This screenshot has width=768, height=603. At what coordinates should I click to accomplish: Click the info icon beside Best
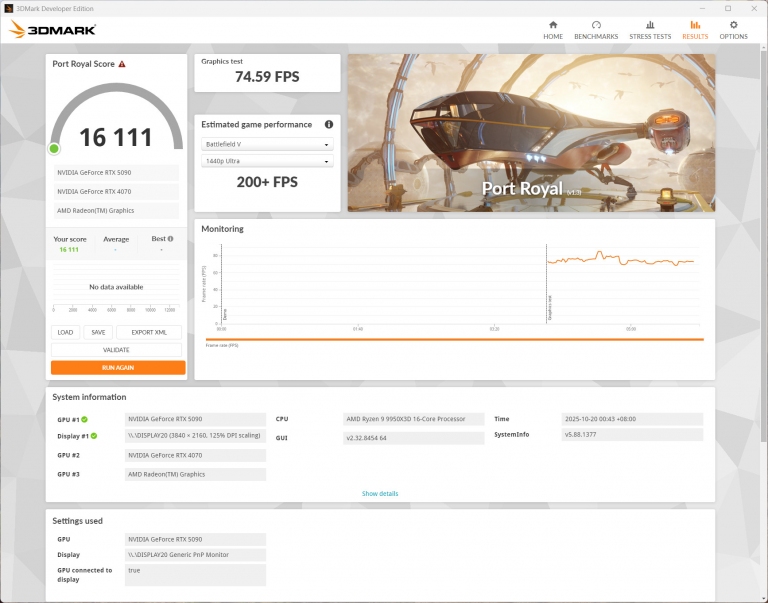point(170,239)
